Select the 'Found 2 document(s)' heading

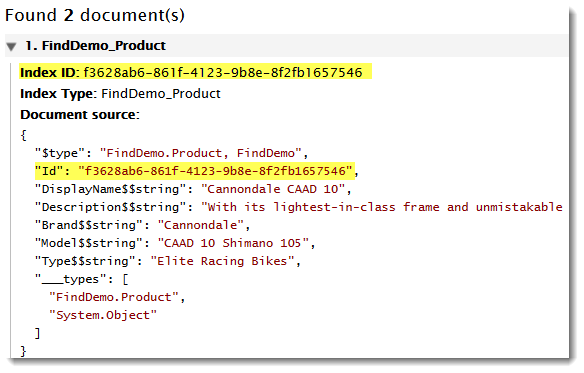point(95,15)
